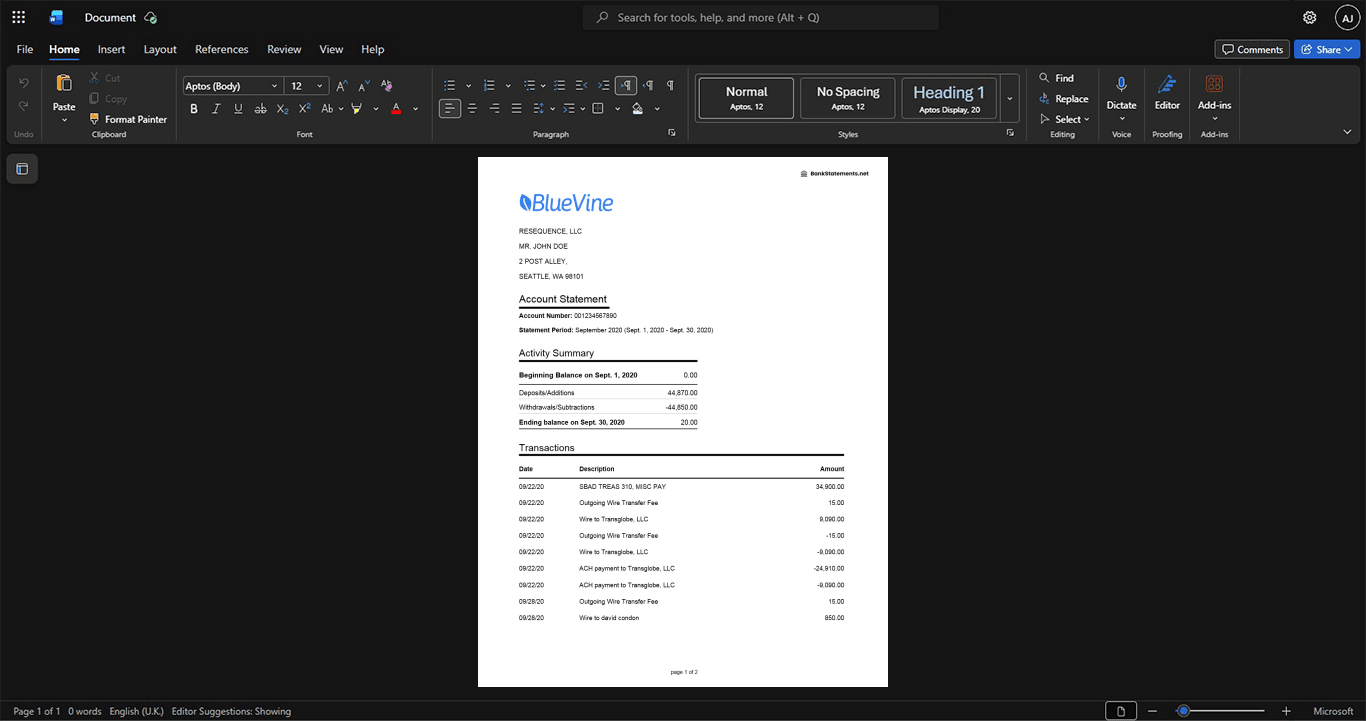Expand the Paste options arrow
Image resolution: width=1366 pixels, height=721 pixels.
[x=64, y=120]
